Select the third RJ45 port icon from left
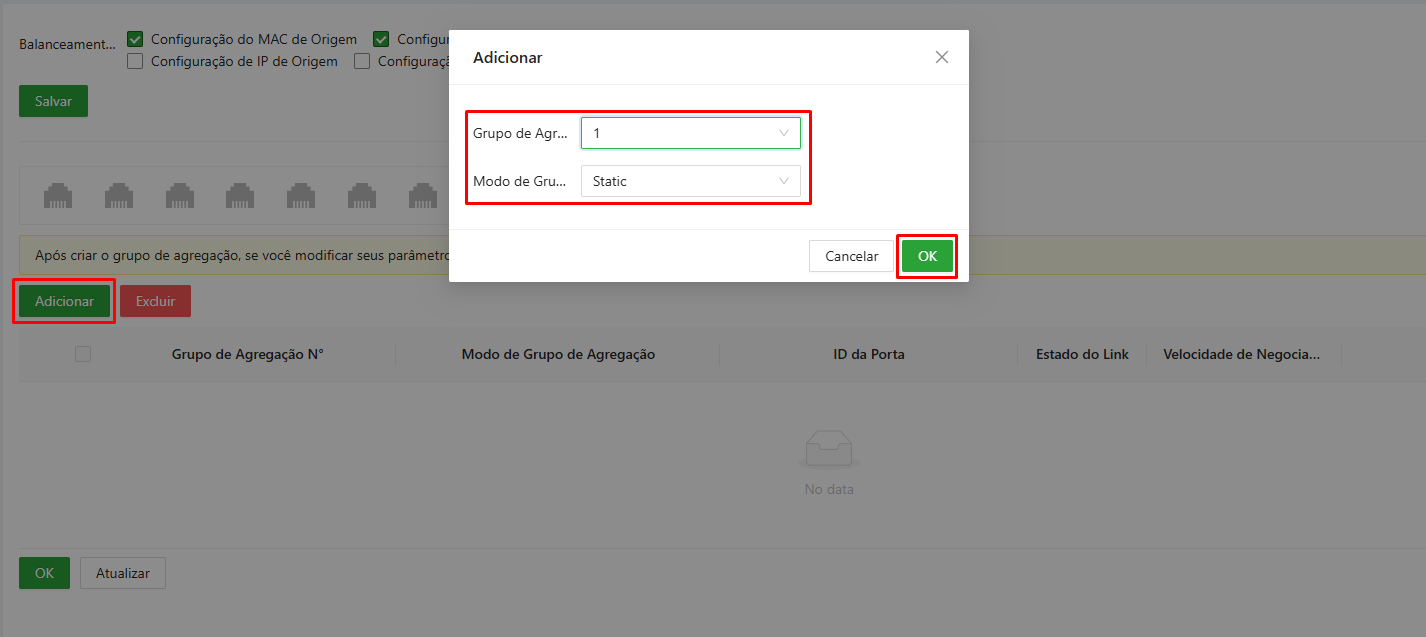The image size is (1426, 637). click(x=180, y=195)
